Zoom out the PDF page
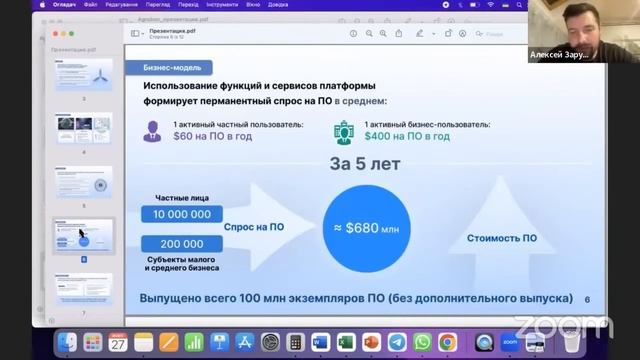The height and width of the screenshot is (360, 640). click(x=369, y=34)
